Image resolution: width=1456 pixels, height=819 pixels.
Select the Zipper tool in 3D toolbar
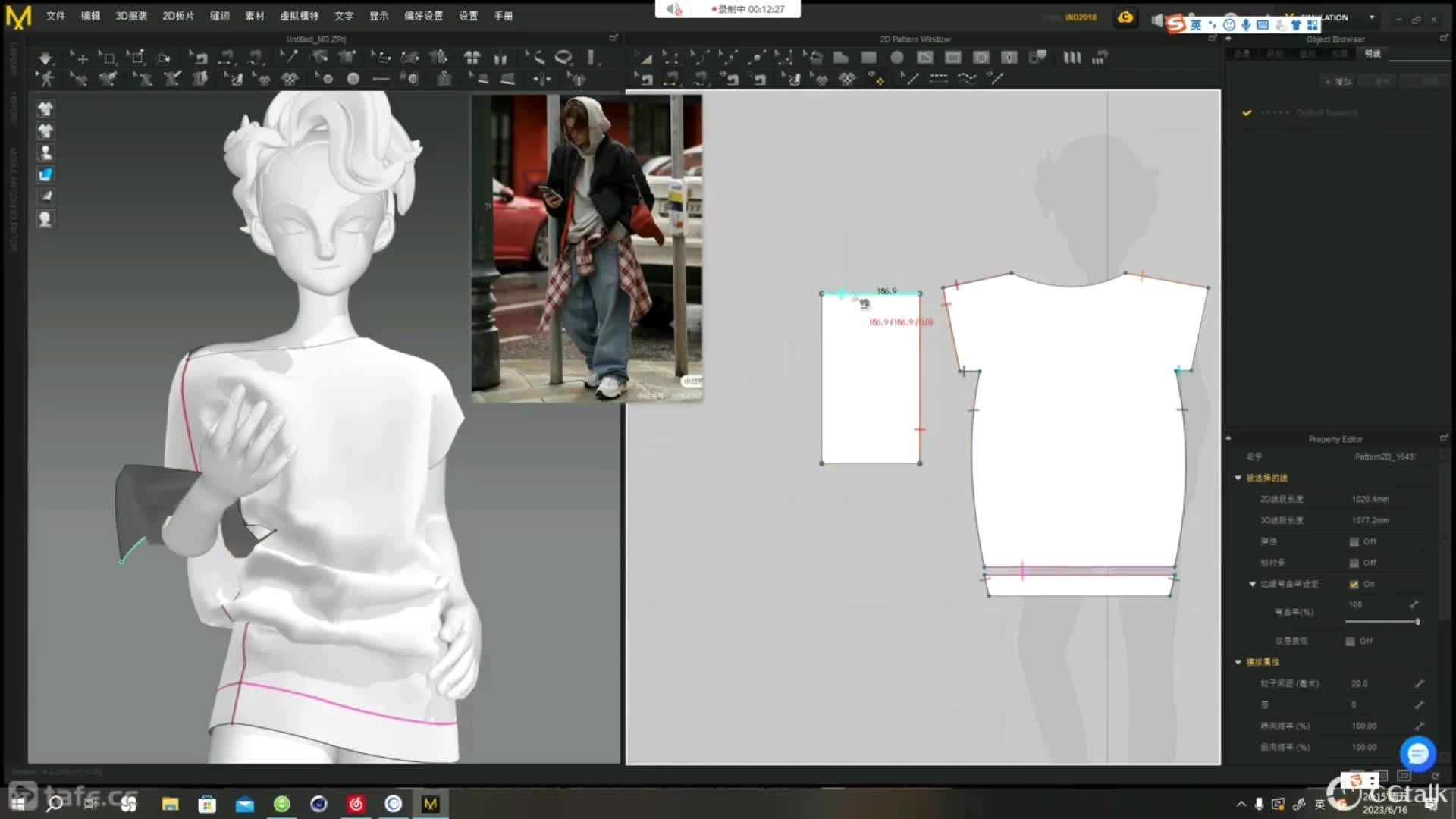(444, 79)
